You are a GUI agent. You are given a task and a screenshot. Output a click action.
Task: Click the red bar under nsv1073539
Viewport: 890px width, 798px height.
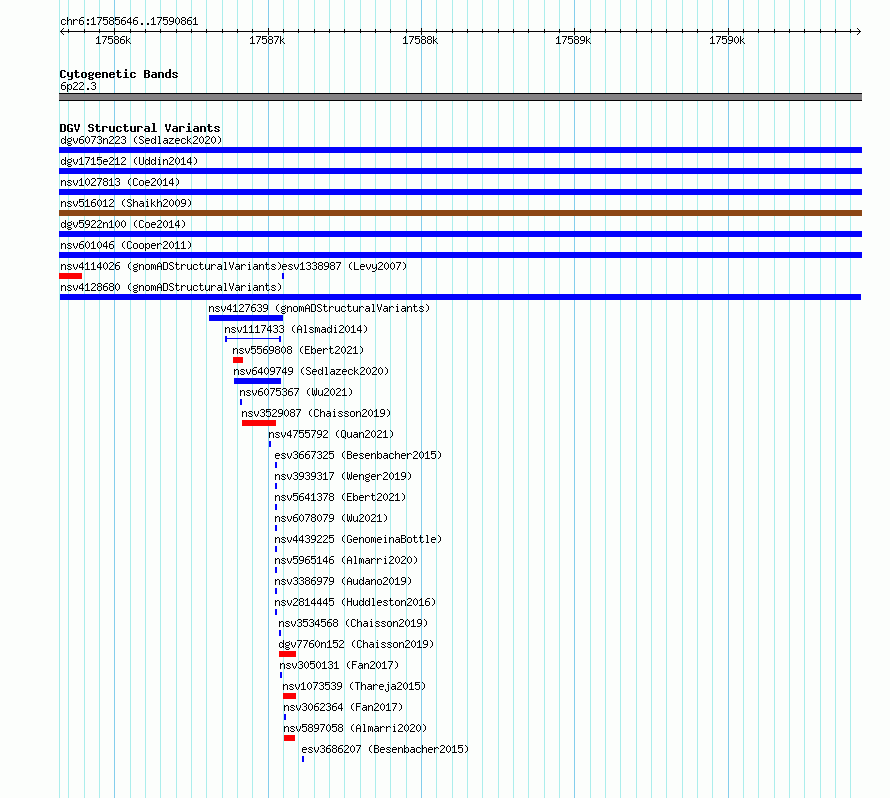pyautogui.click(x=289, y=696)
